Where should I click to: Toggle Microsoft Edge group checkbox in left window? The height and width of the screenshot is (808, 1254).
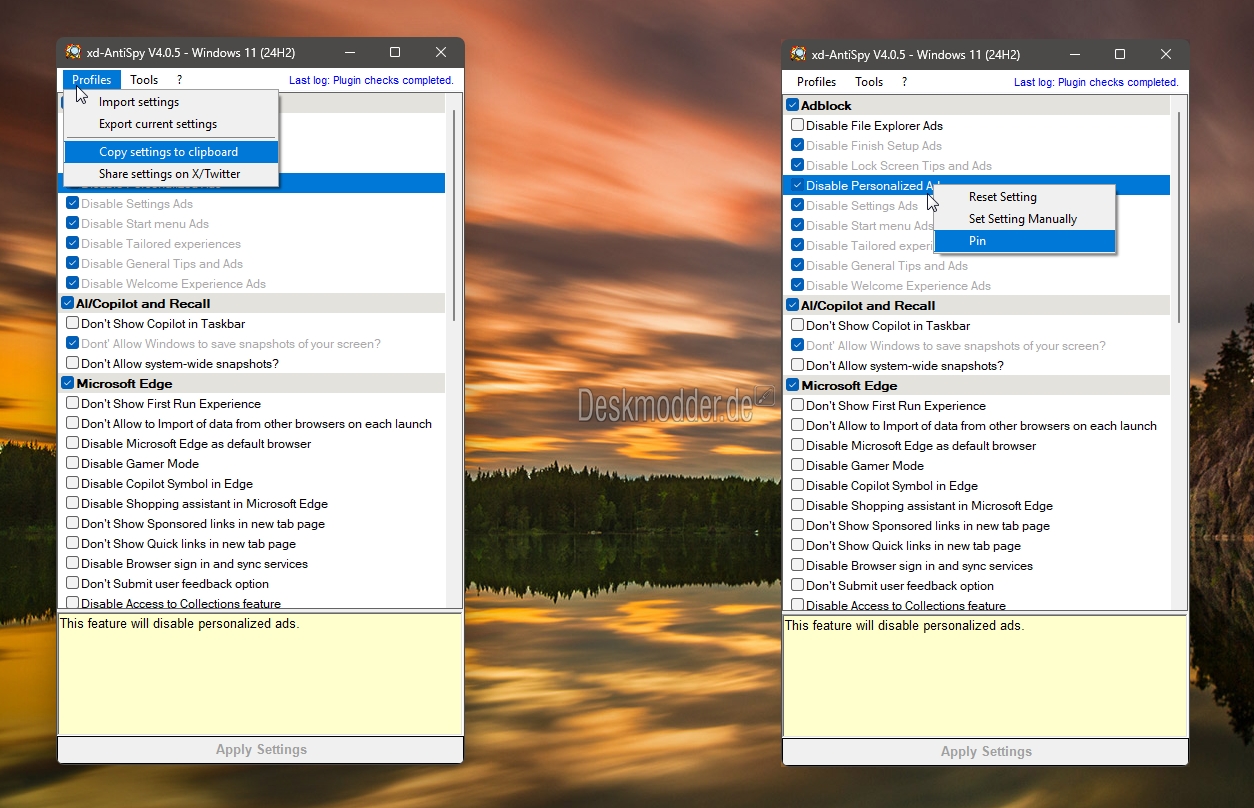tap(67, 384)
